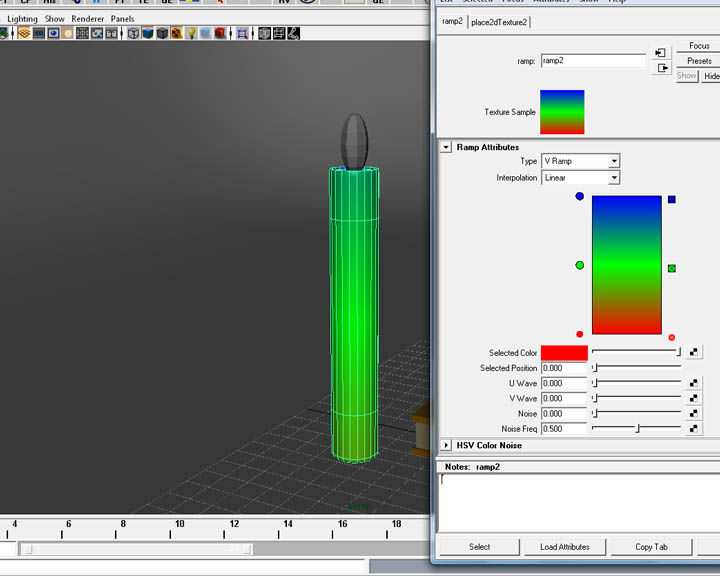Click the film gate icon in viewport toolbar
Viewport: 720px width, 576px height.
coord(39,33)
